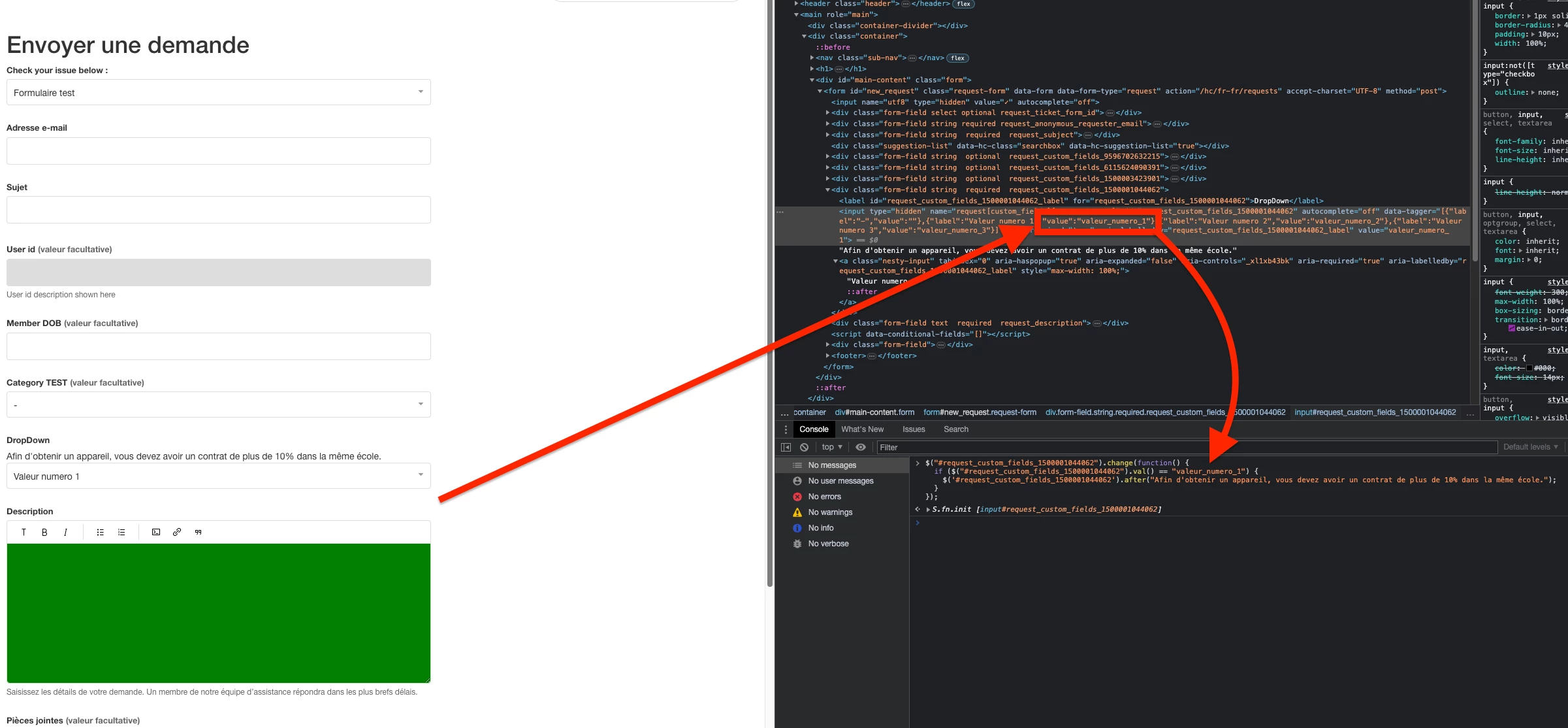1568x728 pixels.
Task: Click the black color swatch in styles
Action: coord(1529,368)
